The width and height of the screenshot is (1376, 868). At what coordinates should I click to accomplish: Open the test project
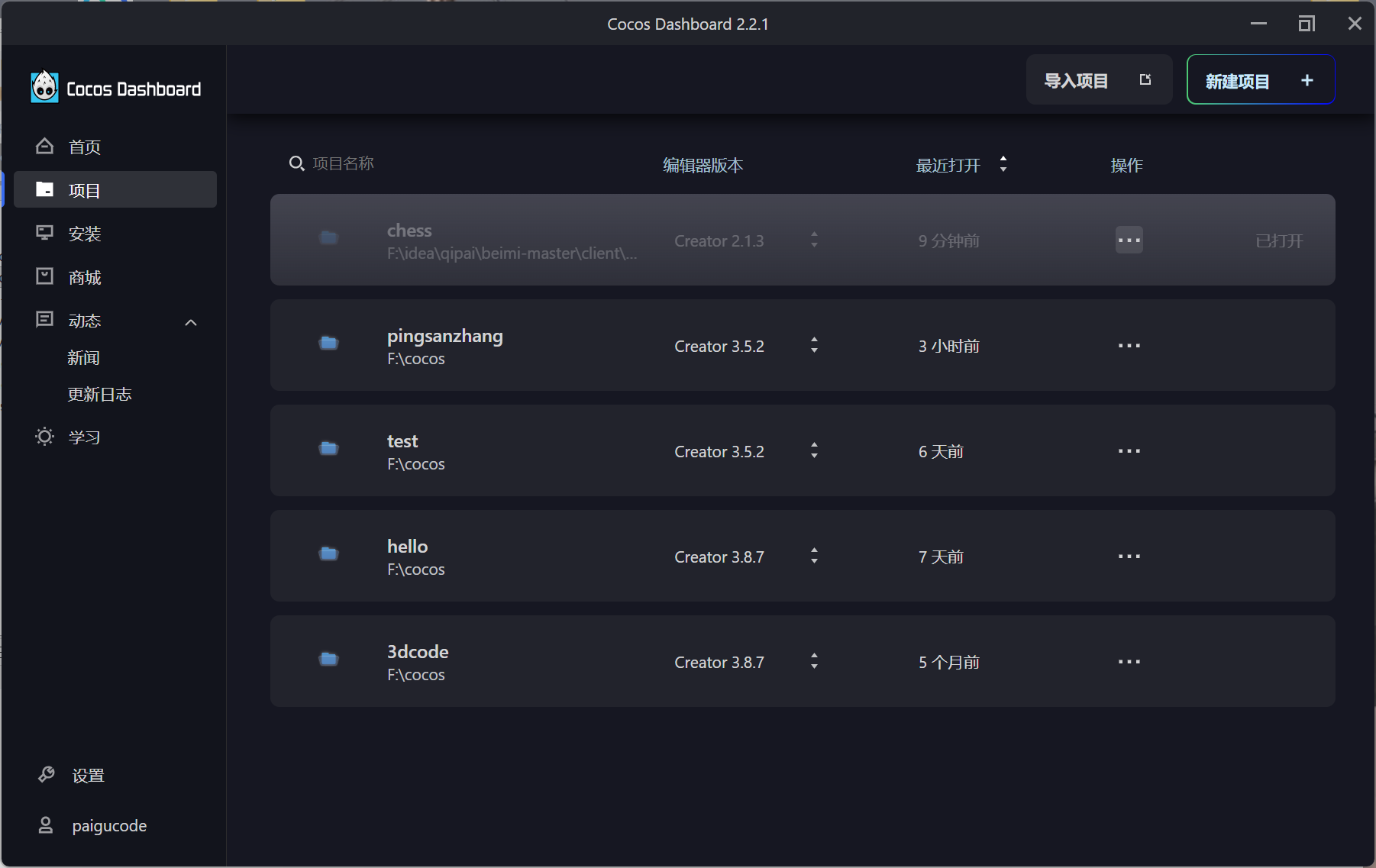pos(803,450)
